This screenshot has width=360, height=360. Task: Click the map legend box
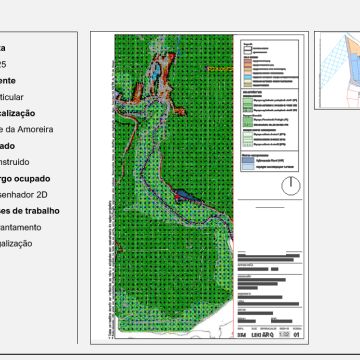[x=270, y=106]
